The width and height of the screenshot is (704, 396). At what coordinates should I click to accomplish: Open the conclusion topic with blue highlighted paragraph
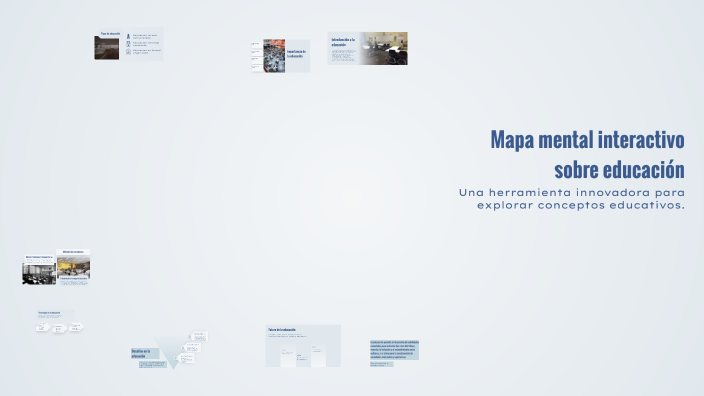(394, 353)
